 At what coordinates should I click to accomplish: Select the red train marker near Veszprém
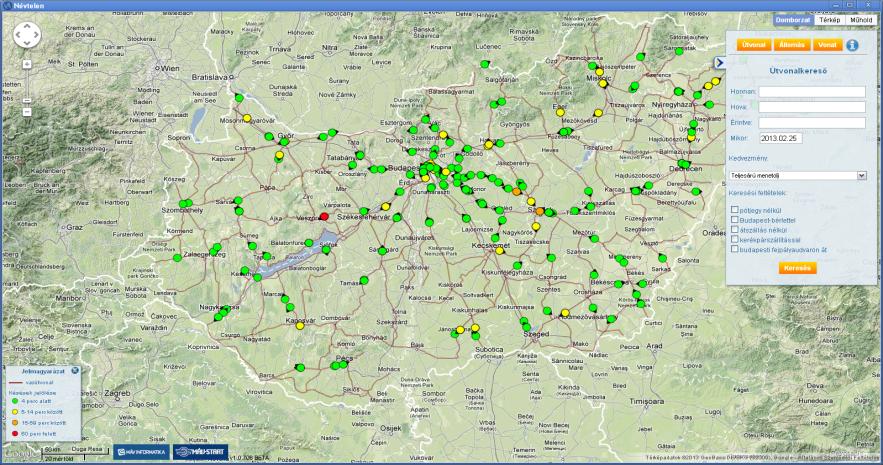point(324,216)
